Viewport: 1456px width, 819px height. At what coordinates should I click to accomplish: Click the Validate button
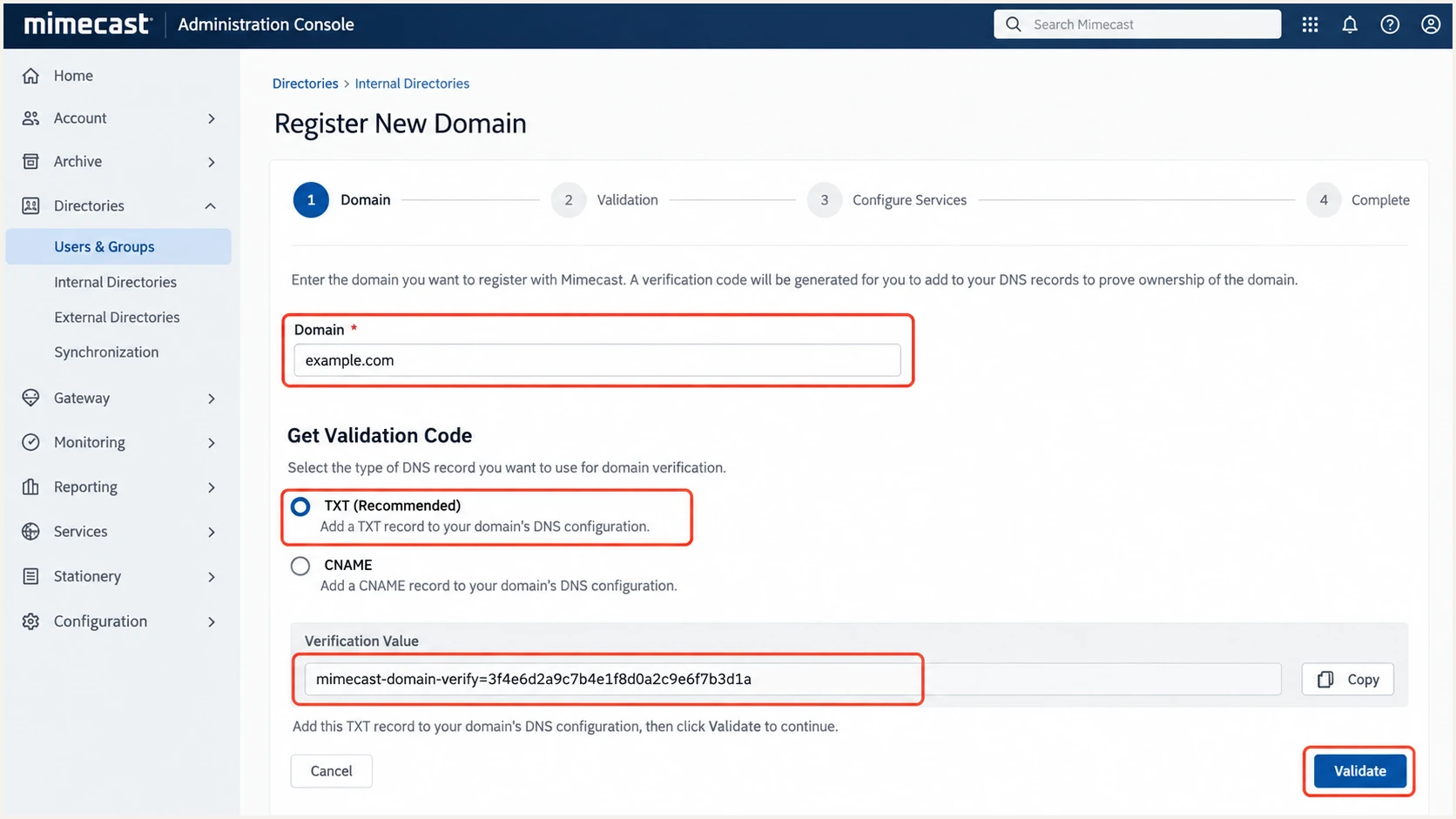click(x=1359, y=771)
